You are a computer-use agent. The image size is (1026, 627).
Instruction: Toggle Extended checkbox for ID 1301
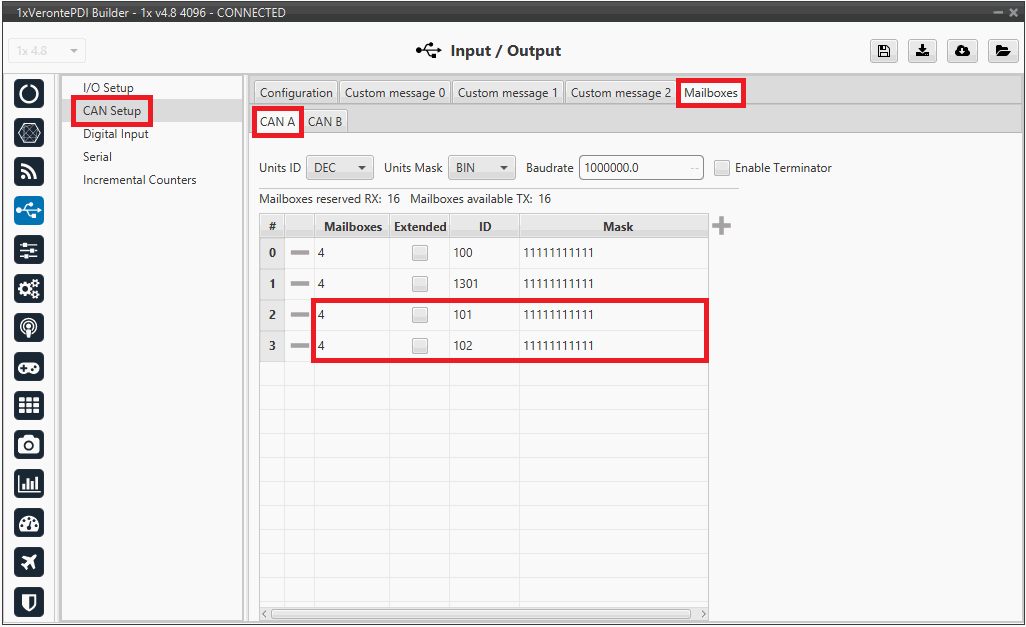pos(419,284)
